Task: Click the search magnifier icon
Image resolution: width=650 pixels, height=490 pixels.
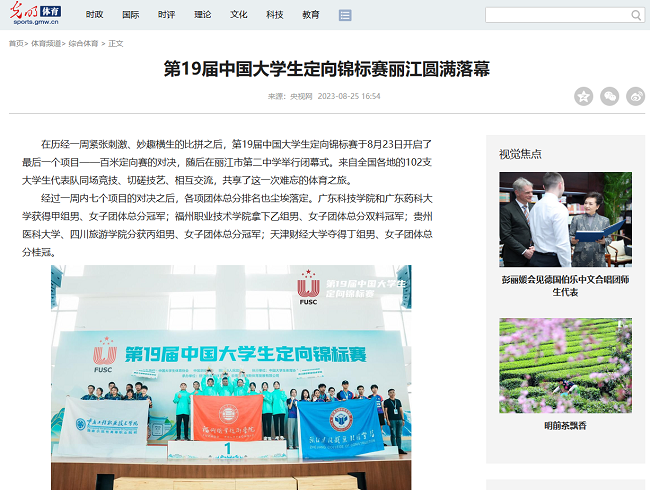Action: (636, 15)
